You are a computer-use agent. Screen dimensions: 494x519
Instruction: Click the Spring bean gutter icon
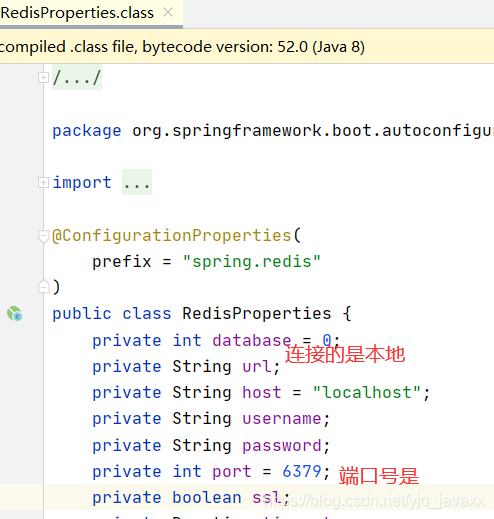point(14,314)
